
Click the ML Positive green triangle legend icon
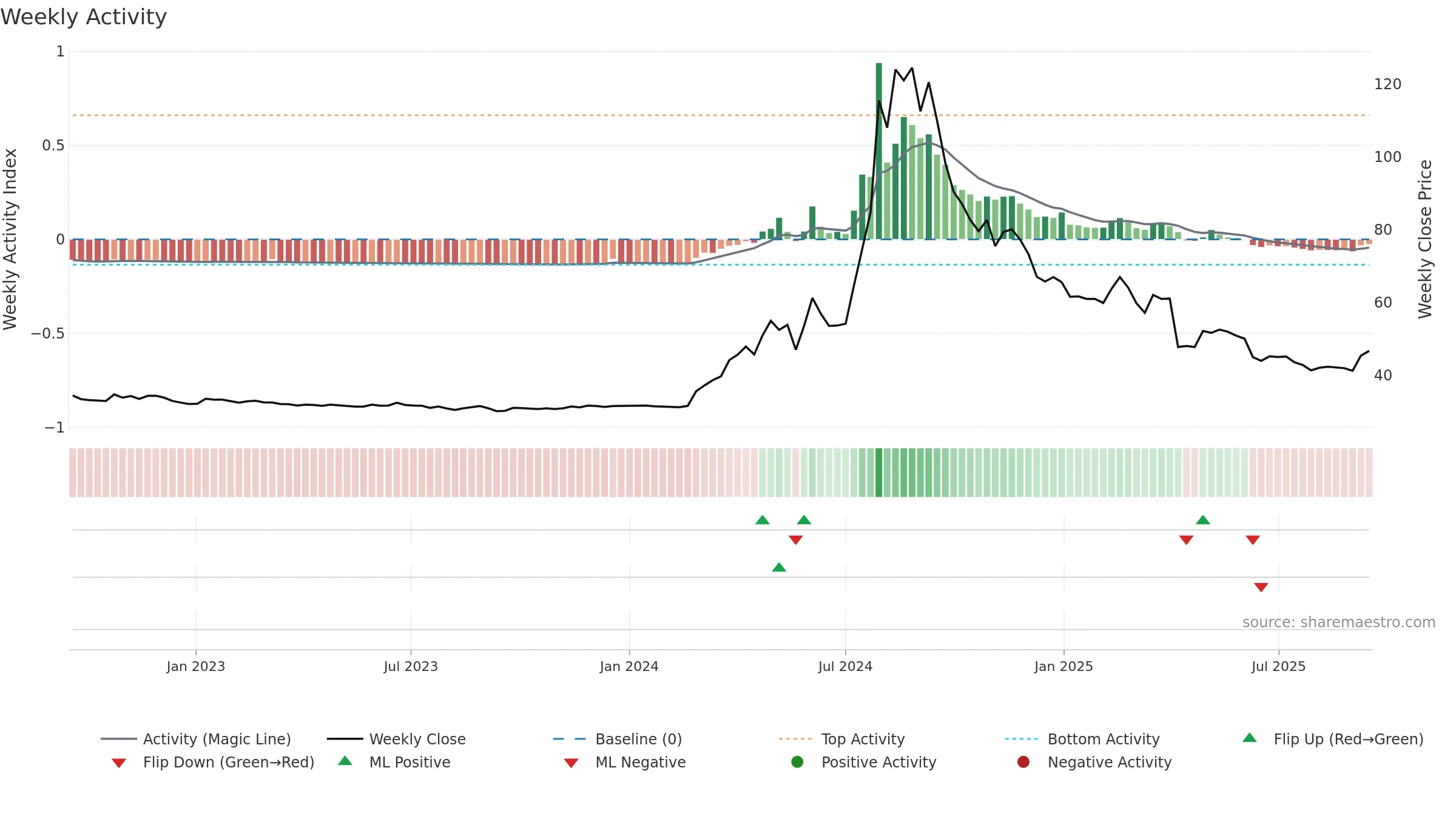pyautogui.click(x=345, y=761)
